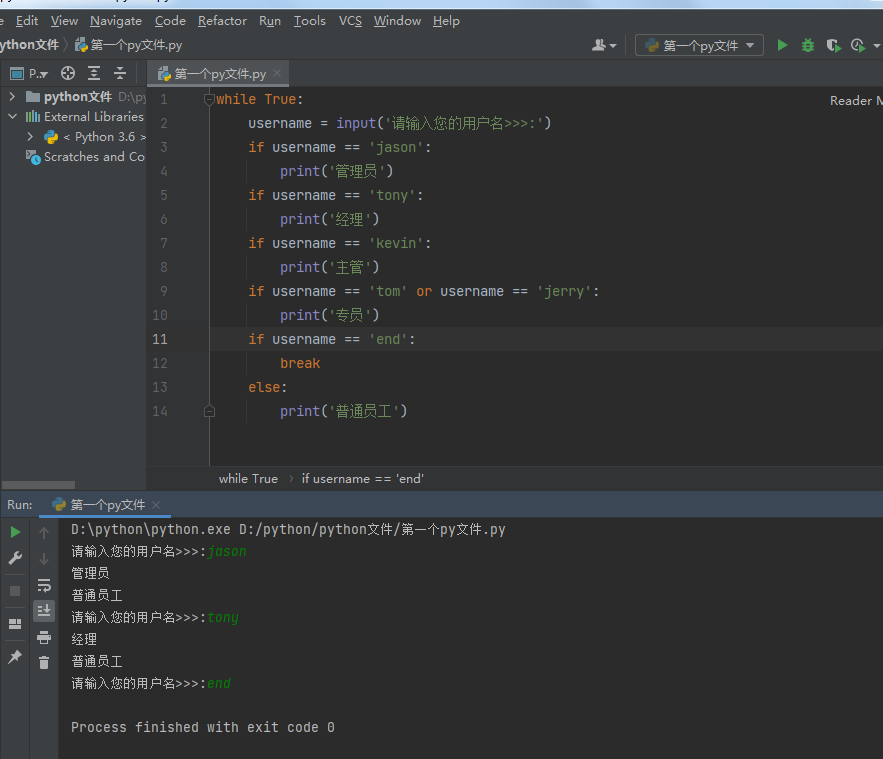The width and height of the screenshot is (883, 759).
Task: Toggle soft-wrap in the Run console
Action: click(x=44, y=585)
